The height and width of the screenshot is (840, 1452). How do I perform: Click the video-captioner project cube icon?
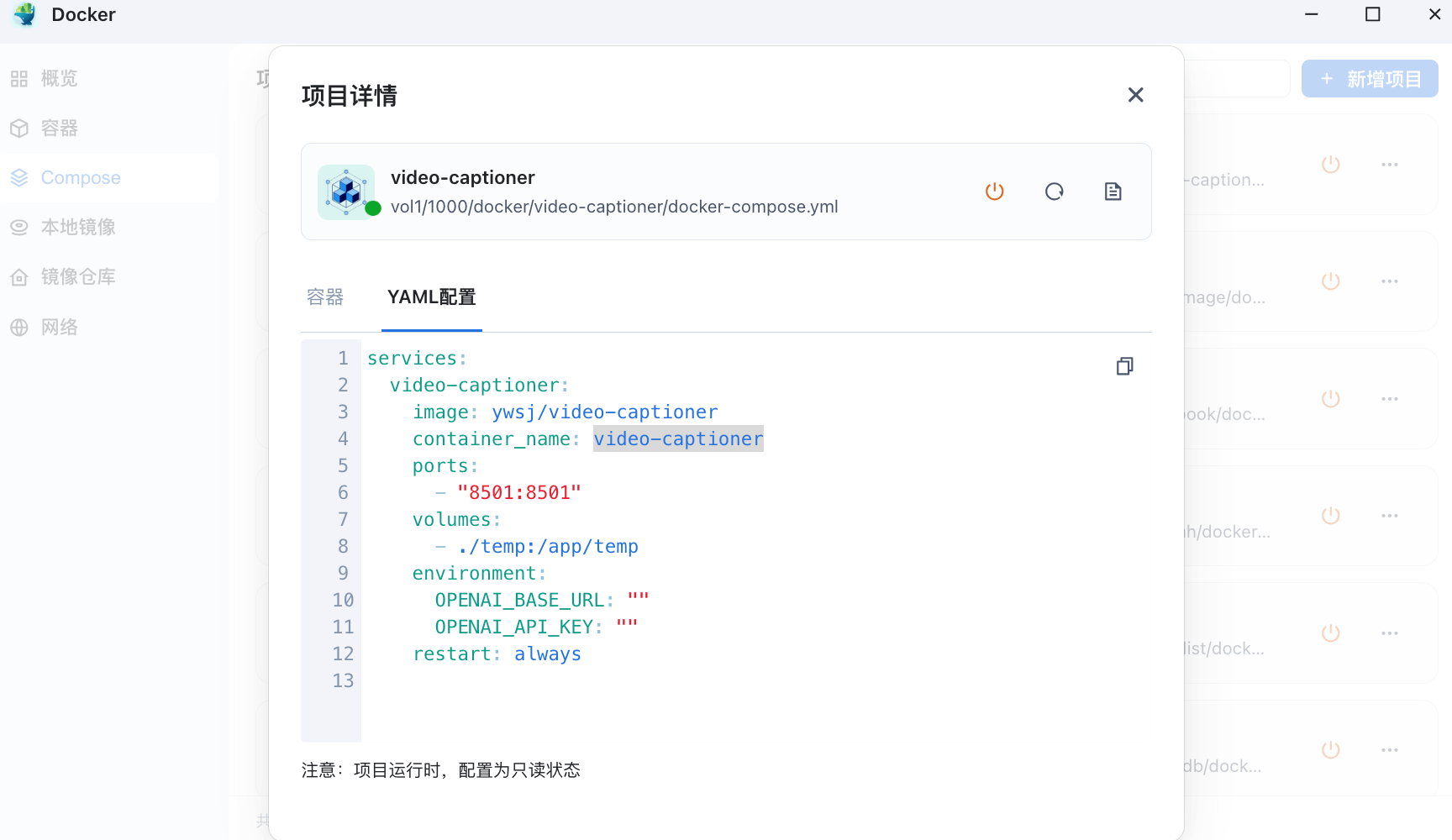346,192
